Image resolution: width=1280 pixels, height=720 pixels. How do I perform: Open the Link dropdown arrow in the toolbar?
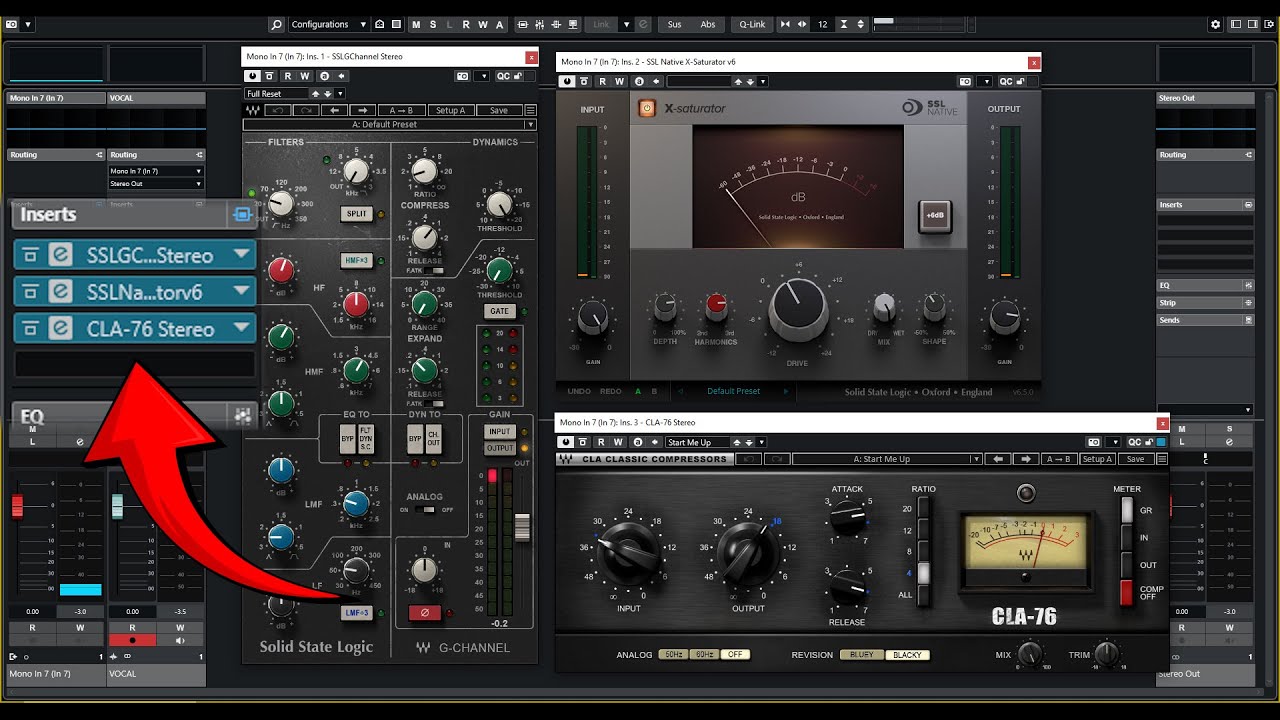[627, 24]
